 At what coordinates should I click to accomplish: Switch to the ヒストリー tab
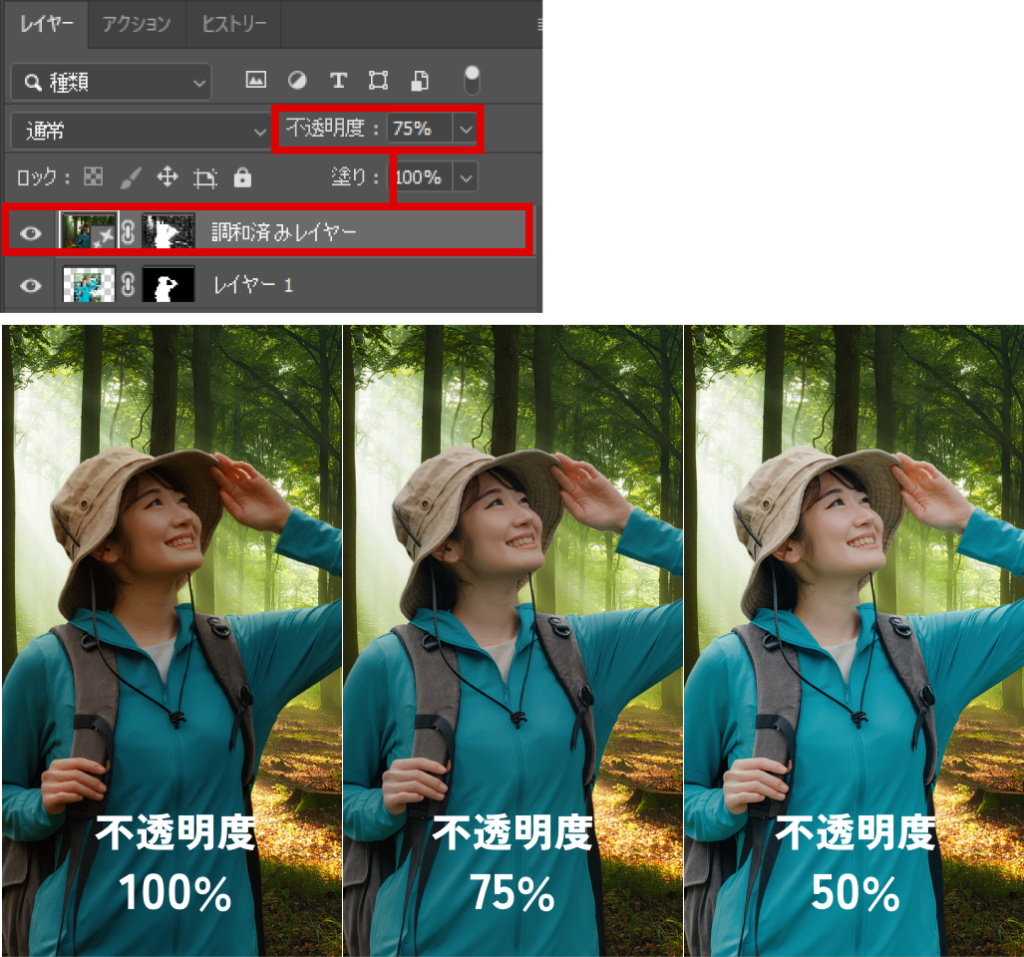coord(233,24)
